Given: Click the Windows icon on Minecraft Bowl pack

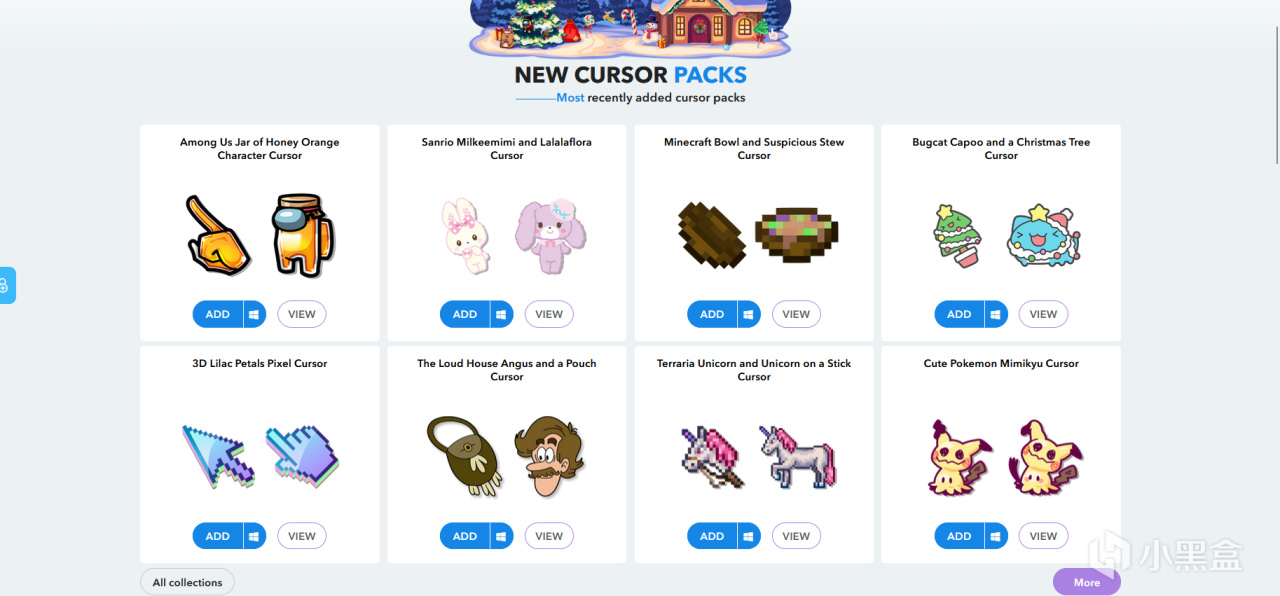Looking at the screenshot, I should click(x=749, y=314).
